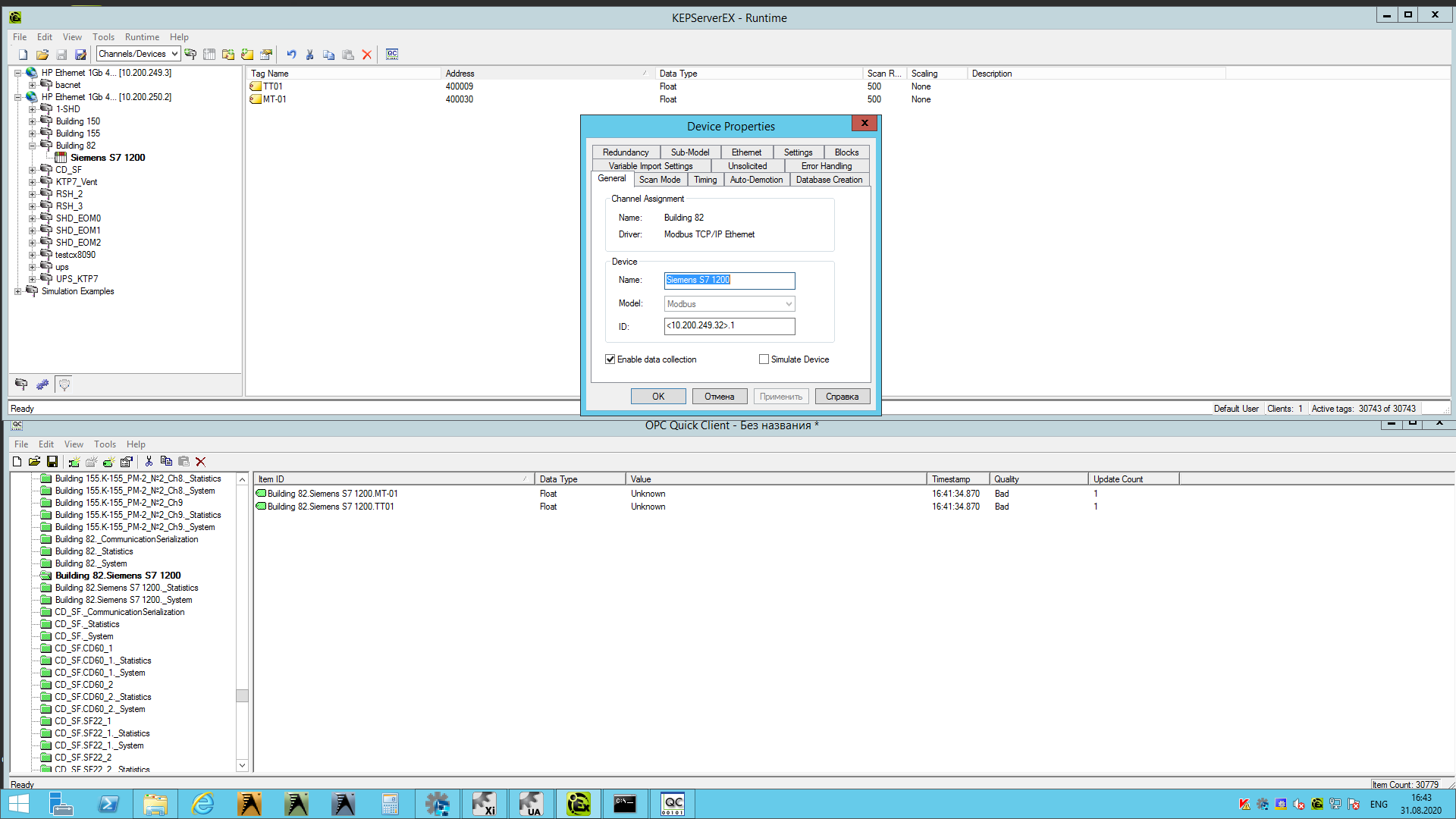Click the device ID input field
This screenshot has height=819, width=1456.
pos(729,326)
